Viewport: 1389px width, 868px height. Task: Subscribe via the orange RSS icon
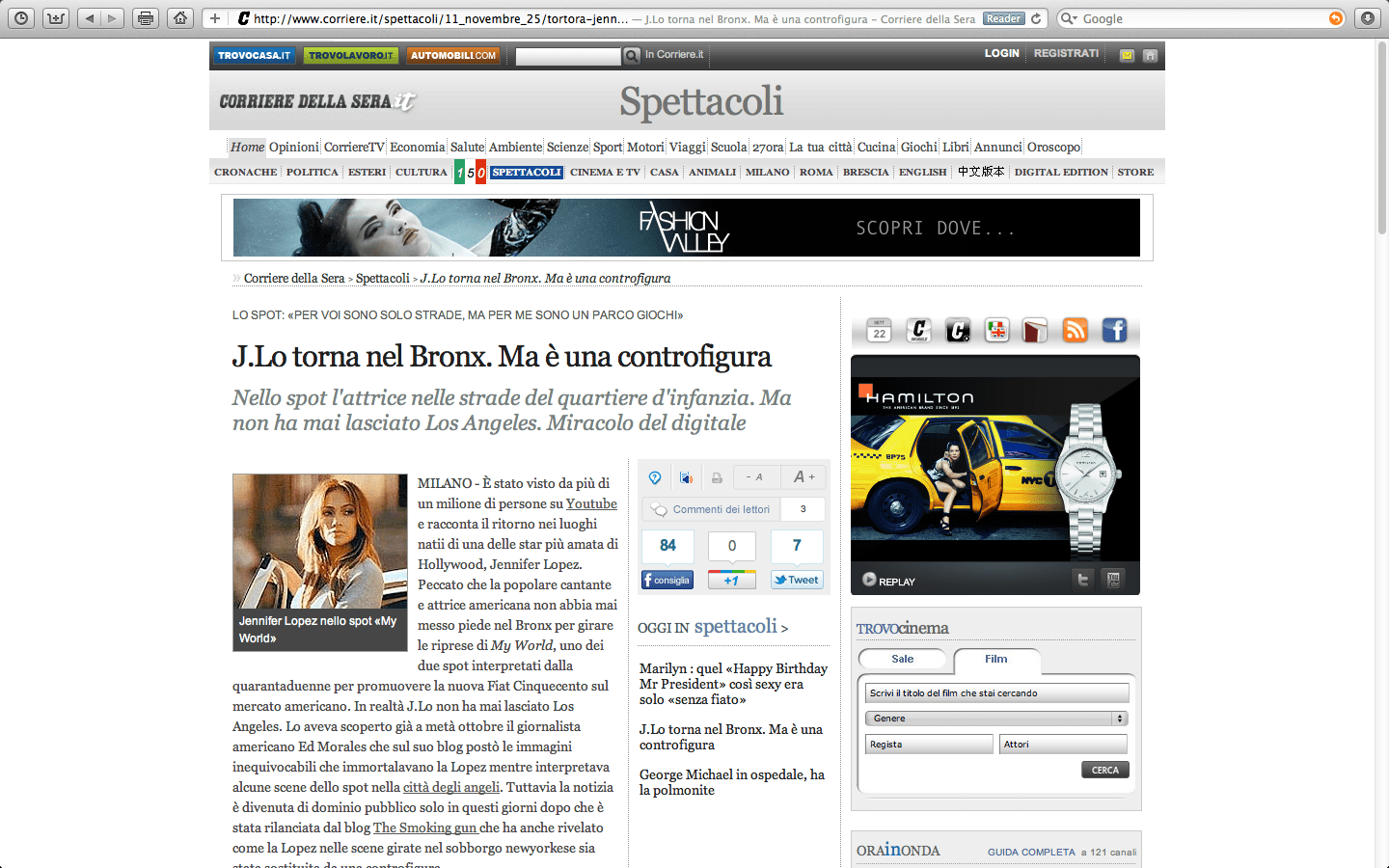1075,331
